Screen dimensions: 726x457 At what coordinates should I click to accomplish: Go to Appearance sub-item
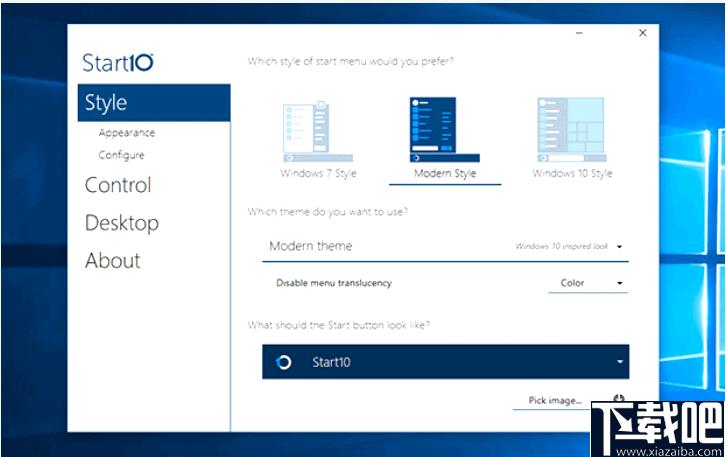pyautogui.click(x=126, y=133)
